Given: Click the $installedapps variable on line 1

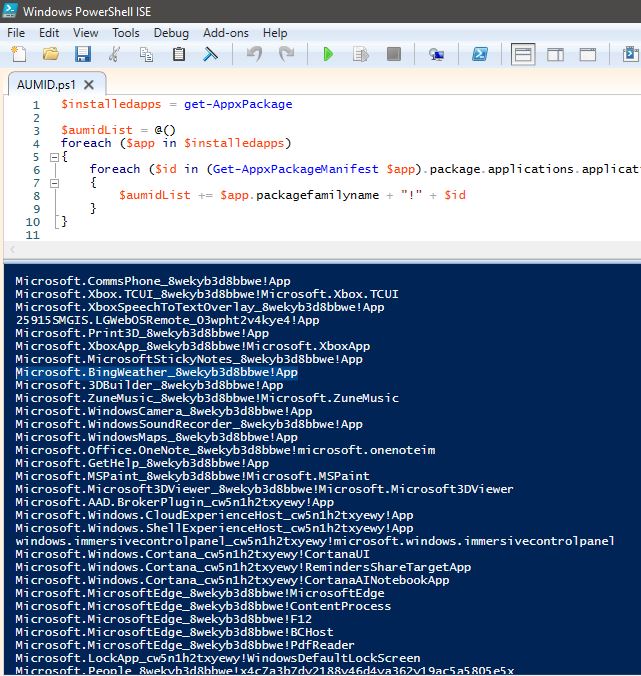Looking at the screenshot, I should [x=111, y=104].
